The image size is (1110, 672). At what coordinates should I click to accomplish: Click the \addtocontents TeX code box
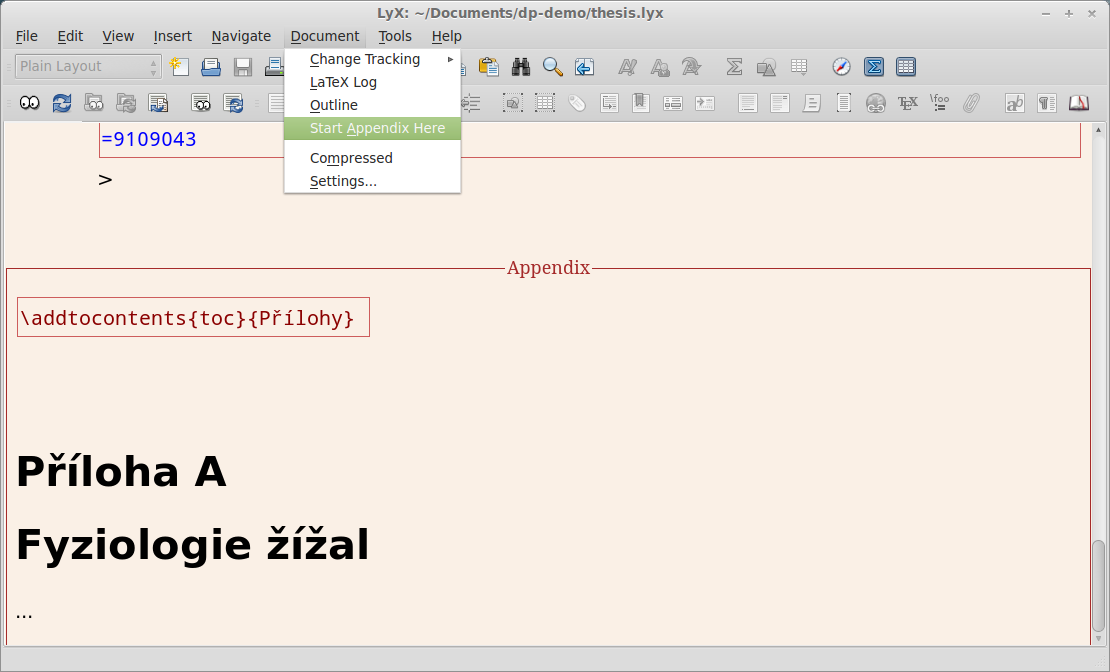[x=193, y=318]
